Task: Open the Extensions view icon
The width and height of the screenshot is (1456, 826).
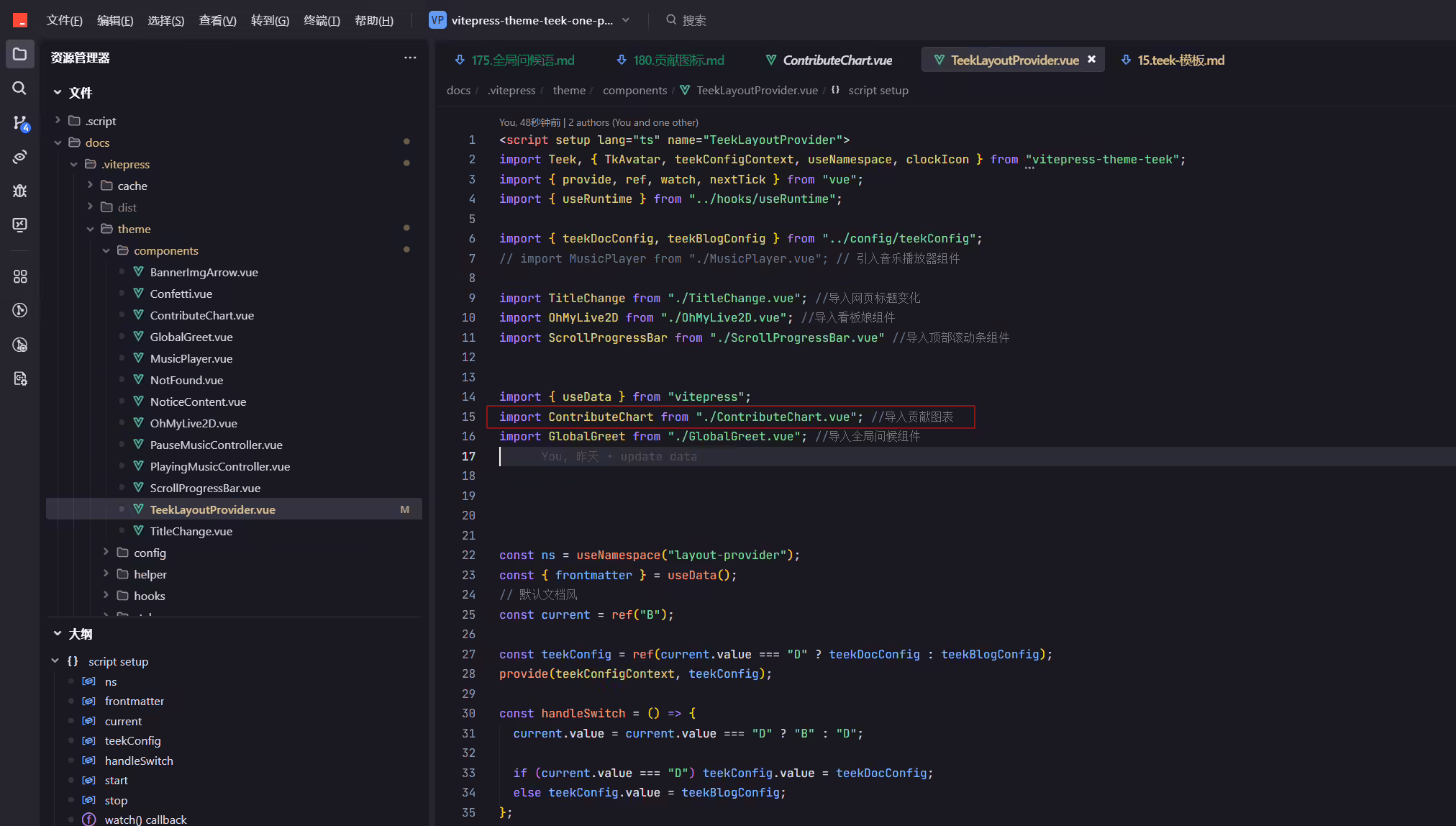Action: pos(20,277)
